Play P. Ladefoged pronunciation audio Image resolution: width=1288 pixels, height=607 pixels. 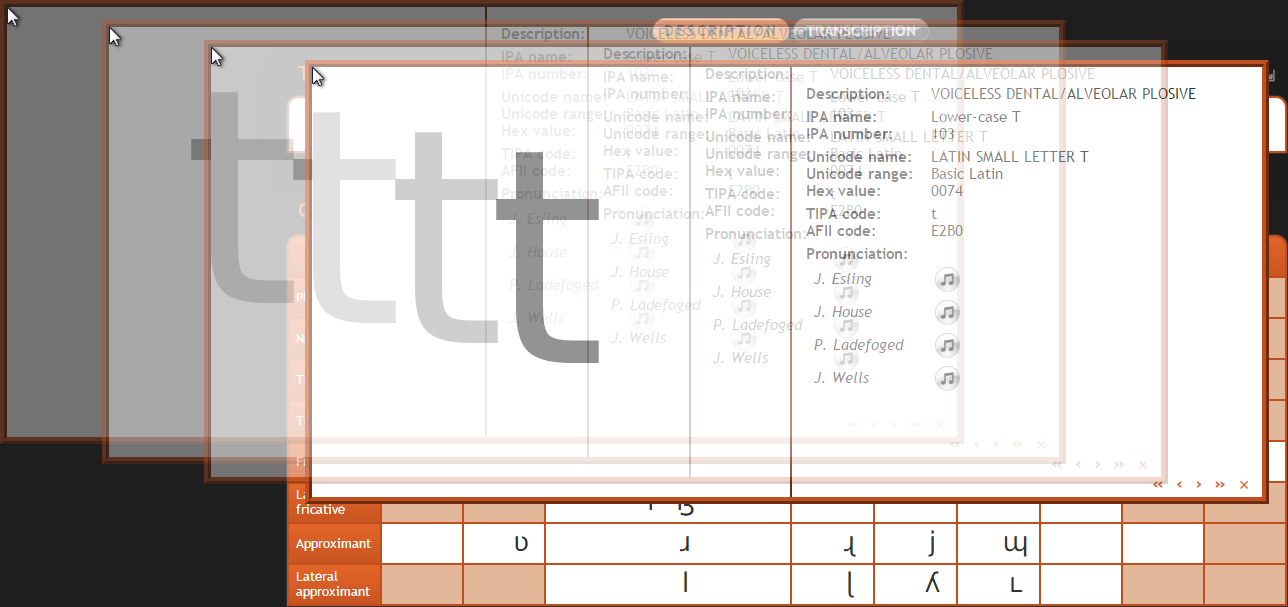[x=947, y=345]
